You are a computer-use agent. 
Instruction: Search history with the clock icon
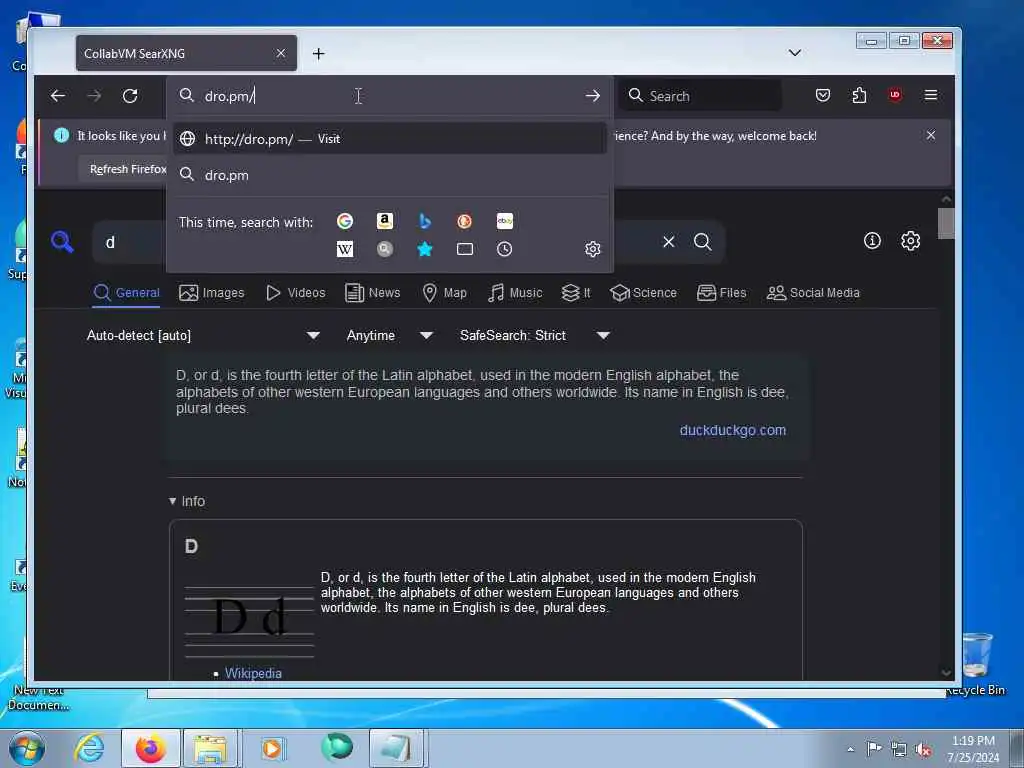pos(504,249)
